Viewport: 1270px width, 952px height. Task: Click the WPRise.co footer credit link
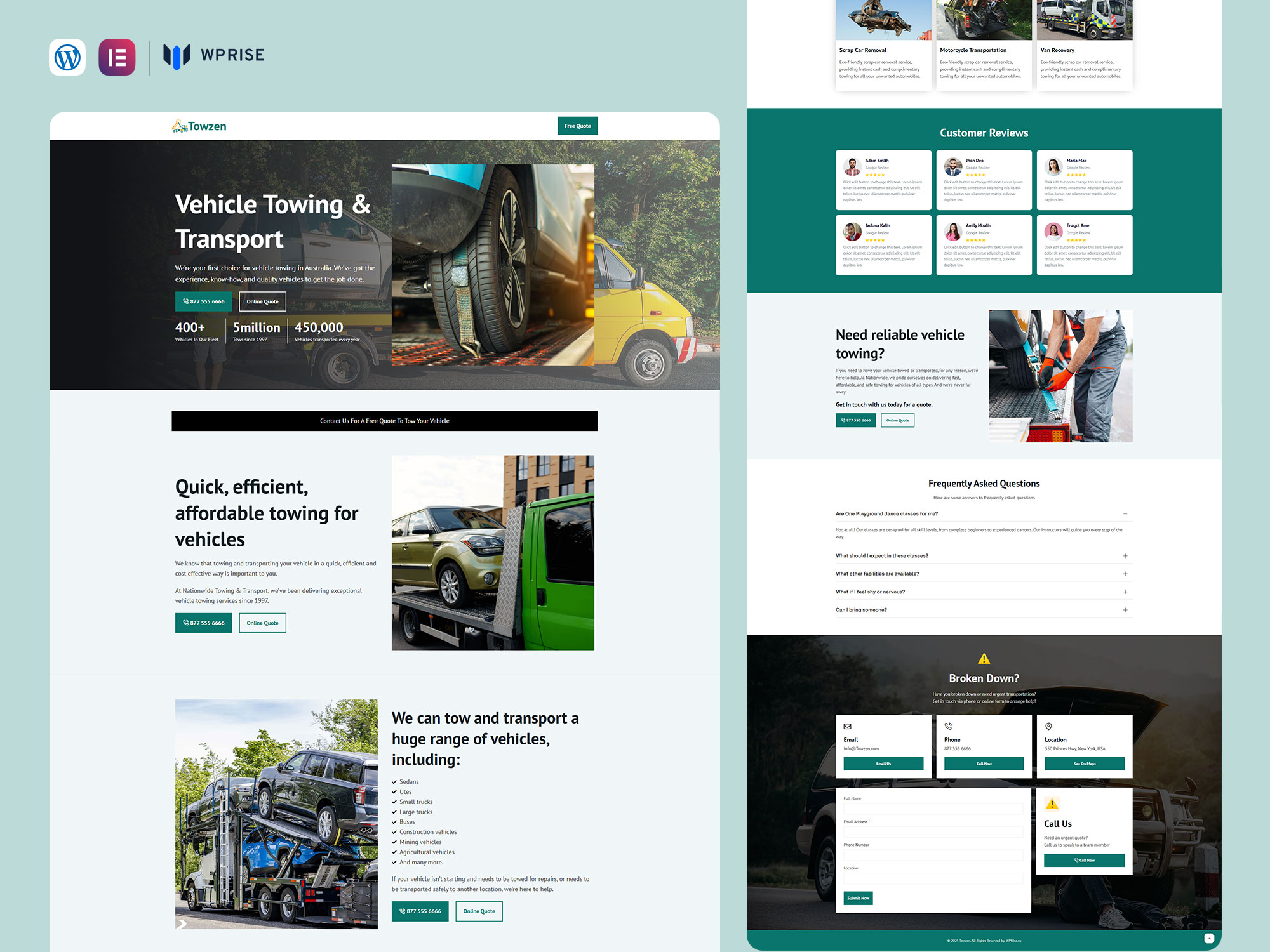click(1013, 941)
